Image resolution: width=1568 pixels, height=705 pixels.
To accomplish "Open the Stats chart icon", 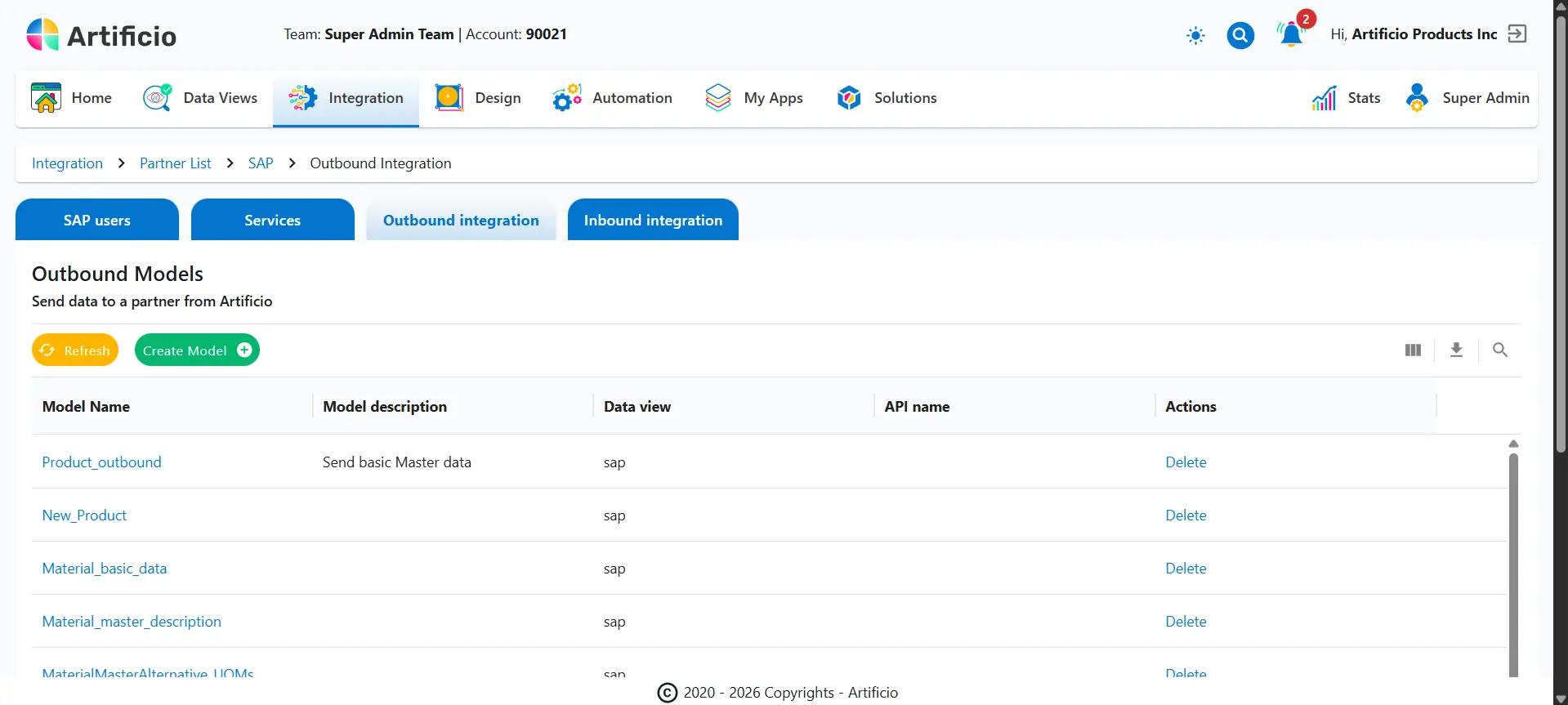I will pos(1324,98).
